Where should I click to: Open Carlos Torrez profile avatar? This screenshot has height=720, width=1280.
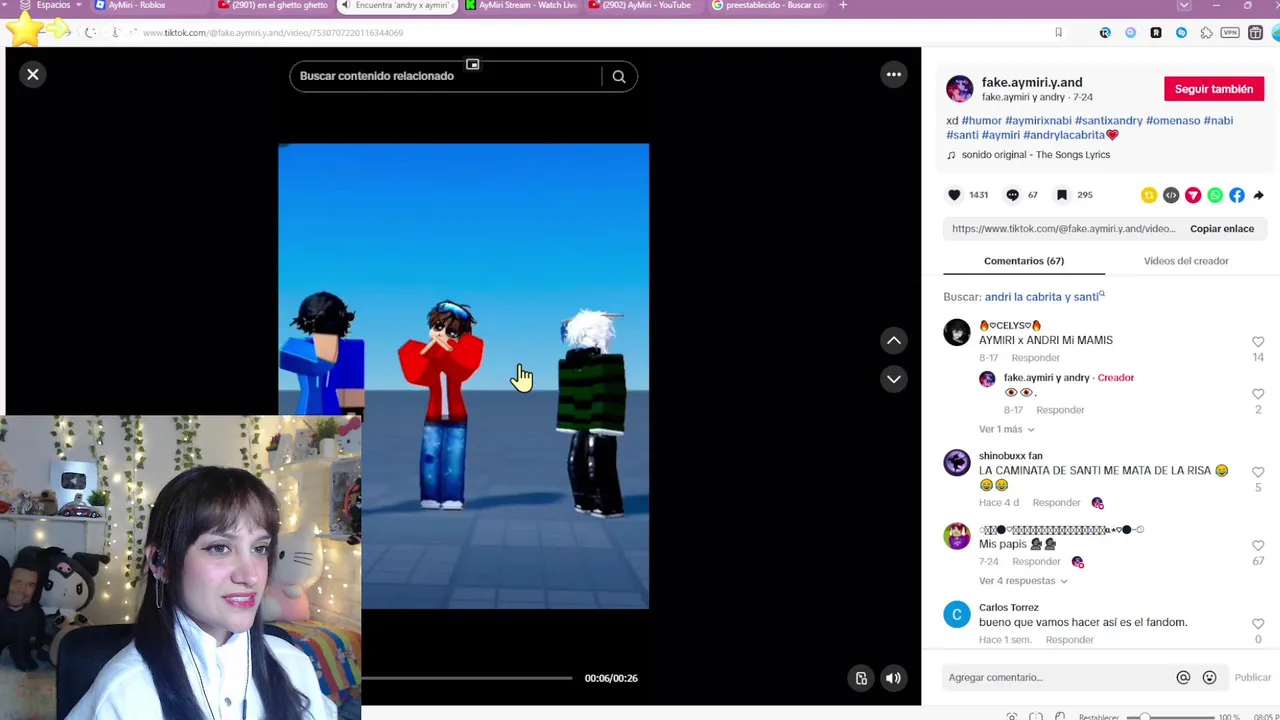(957, 615)
